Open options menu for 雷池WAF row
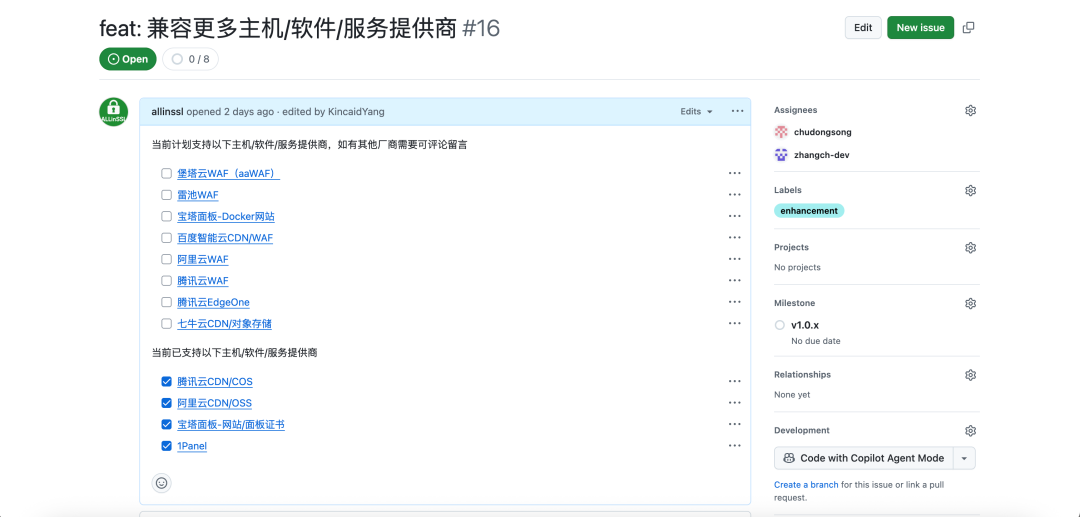Screen dimensions: 1080x517 click(x=735, y=195)
